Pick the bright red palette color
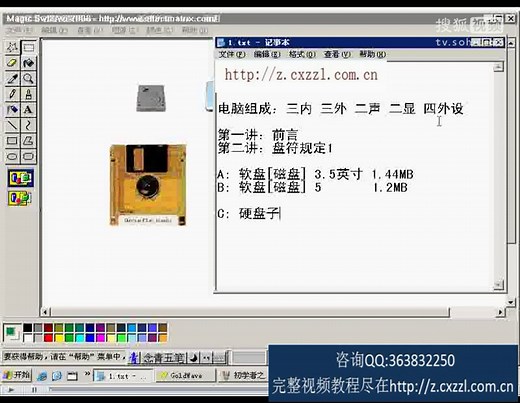The width and height of the screenshot is (520, 403). click(49, 338)
